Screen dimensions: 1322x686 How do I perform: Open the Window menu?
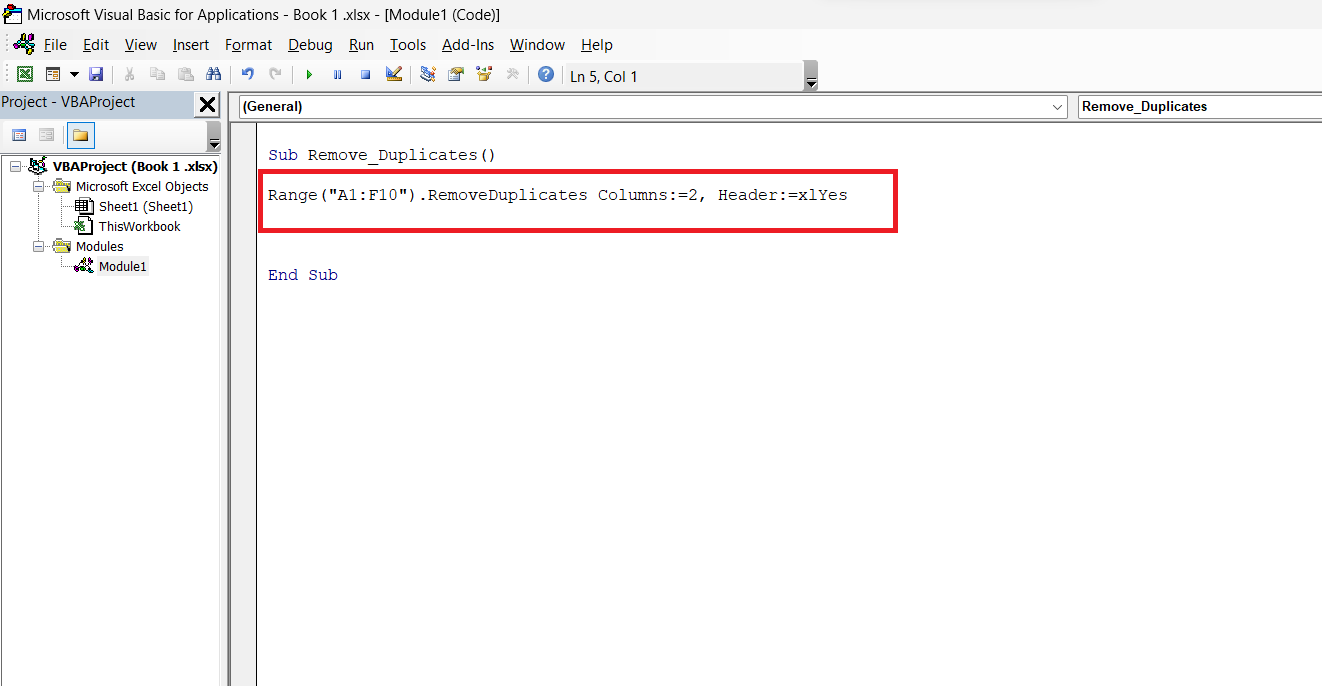point(537,45)
